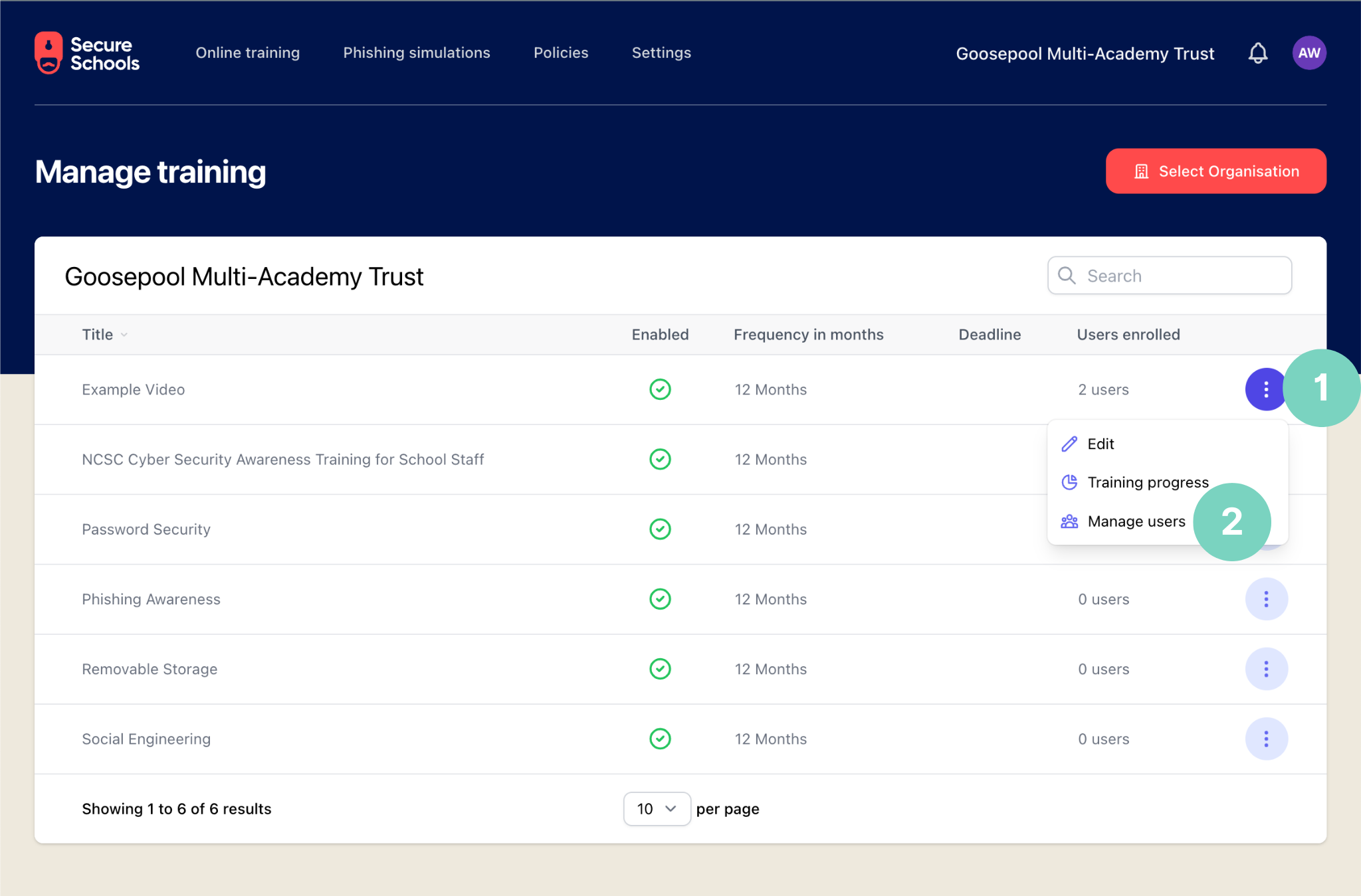
Task: Open the Phishing simulations menu
Action: [417, 53]
